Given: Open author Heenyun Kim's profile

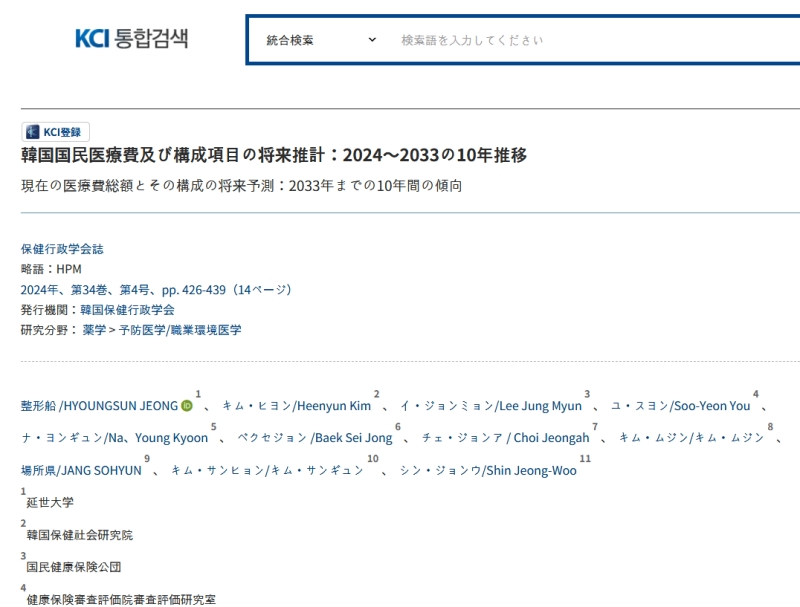Looking at the screenshot, I should [296, 406].
